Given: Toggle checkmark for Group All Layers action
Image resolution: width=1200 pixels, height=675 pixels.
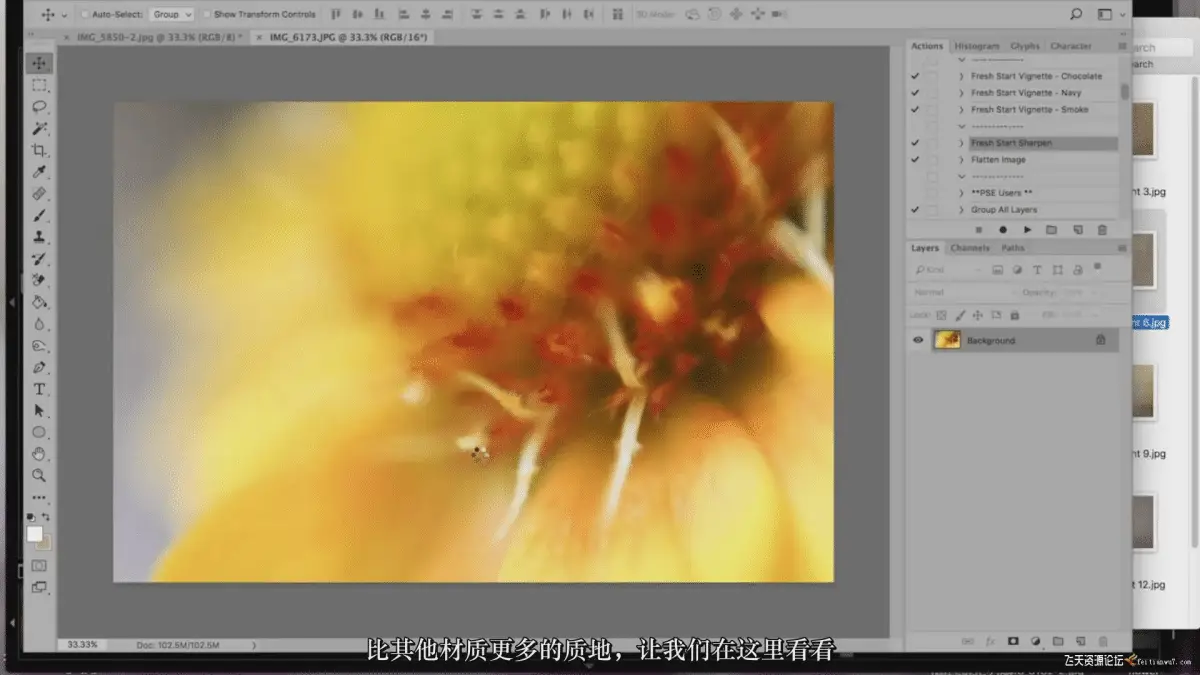Looking at the screenshot, I should pos(915,209).
